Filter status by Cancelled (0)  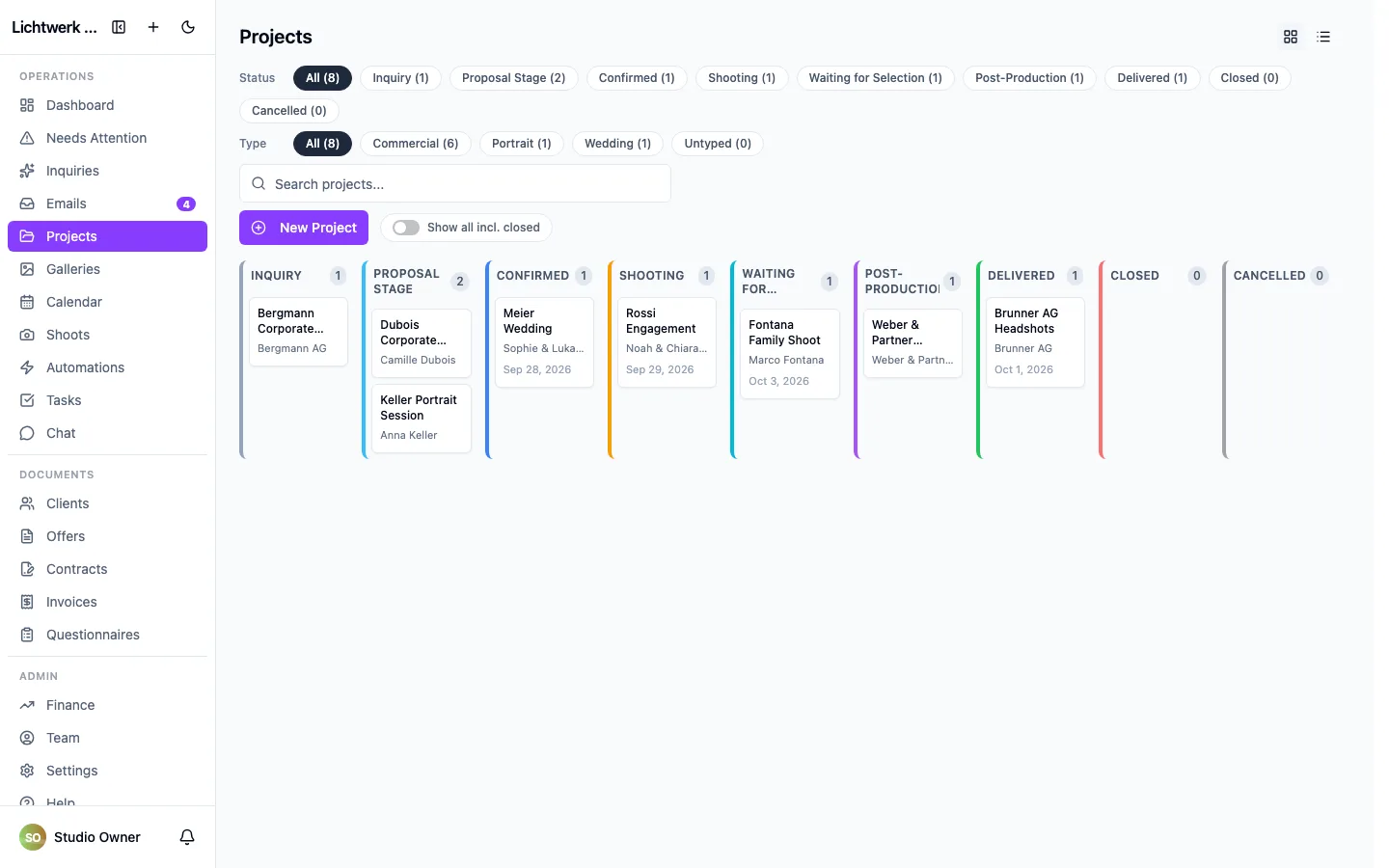tap(289, 111)
